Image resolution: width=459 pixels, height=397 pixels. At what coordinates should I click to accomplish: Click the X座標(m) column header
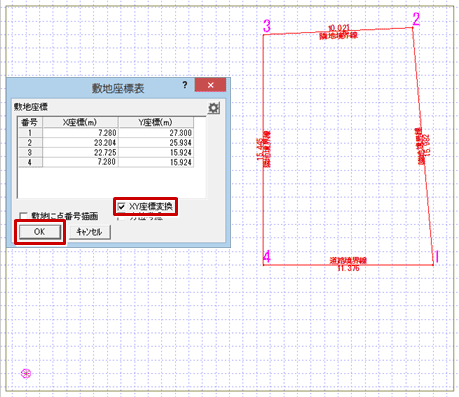click(80, 122)
